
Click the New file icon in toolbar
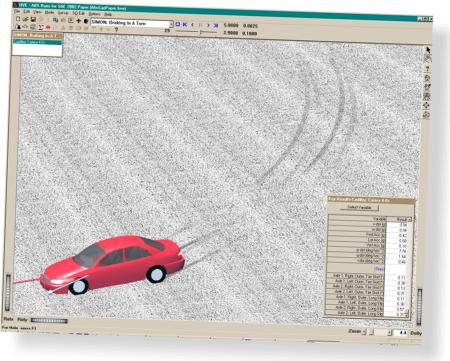pyautogui.click(x=18, y=20)
